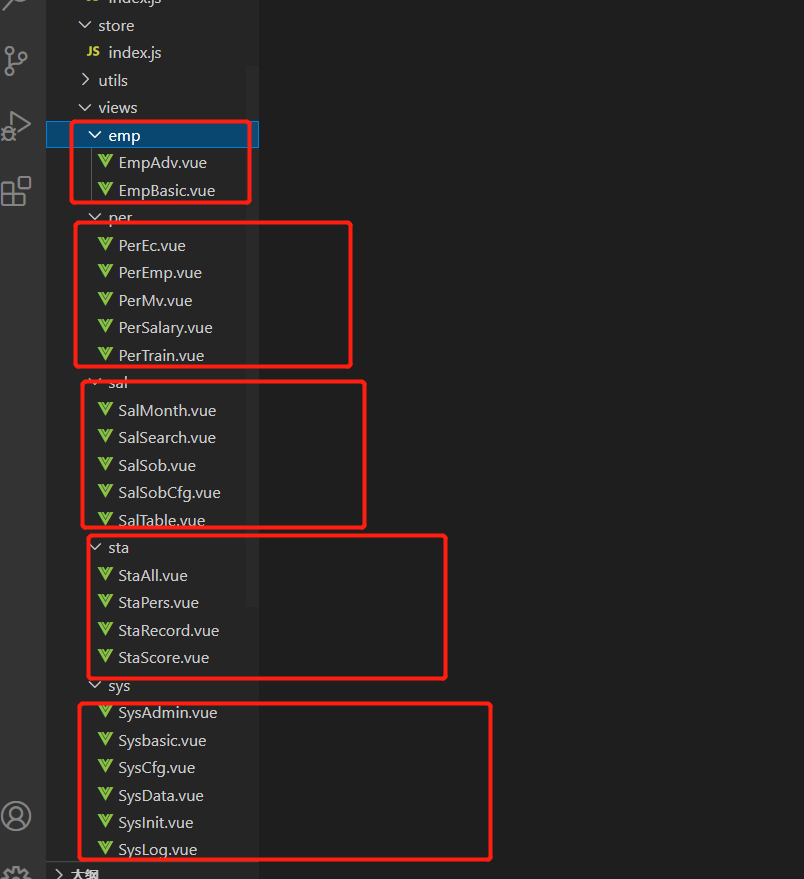Collapse the sta folder chevron

click(95, 547)
